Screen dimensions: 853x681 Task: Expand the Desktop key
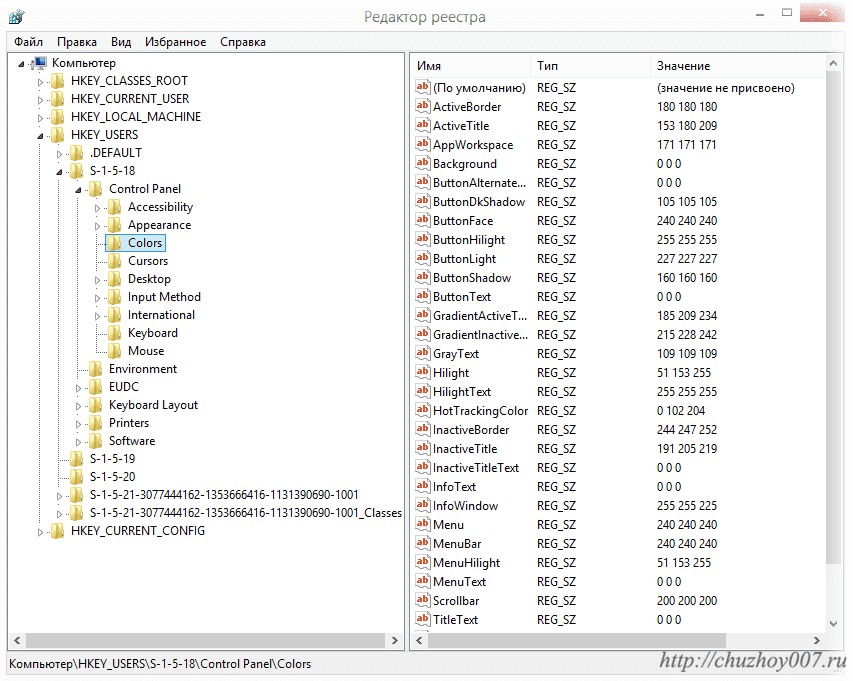pyautogui.click(x=97, y=280)
